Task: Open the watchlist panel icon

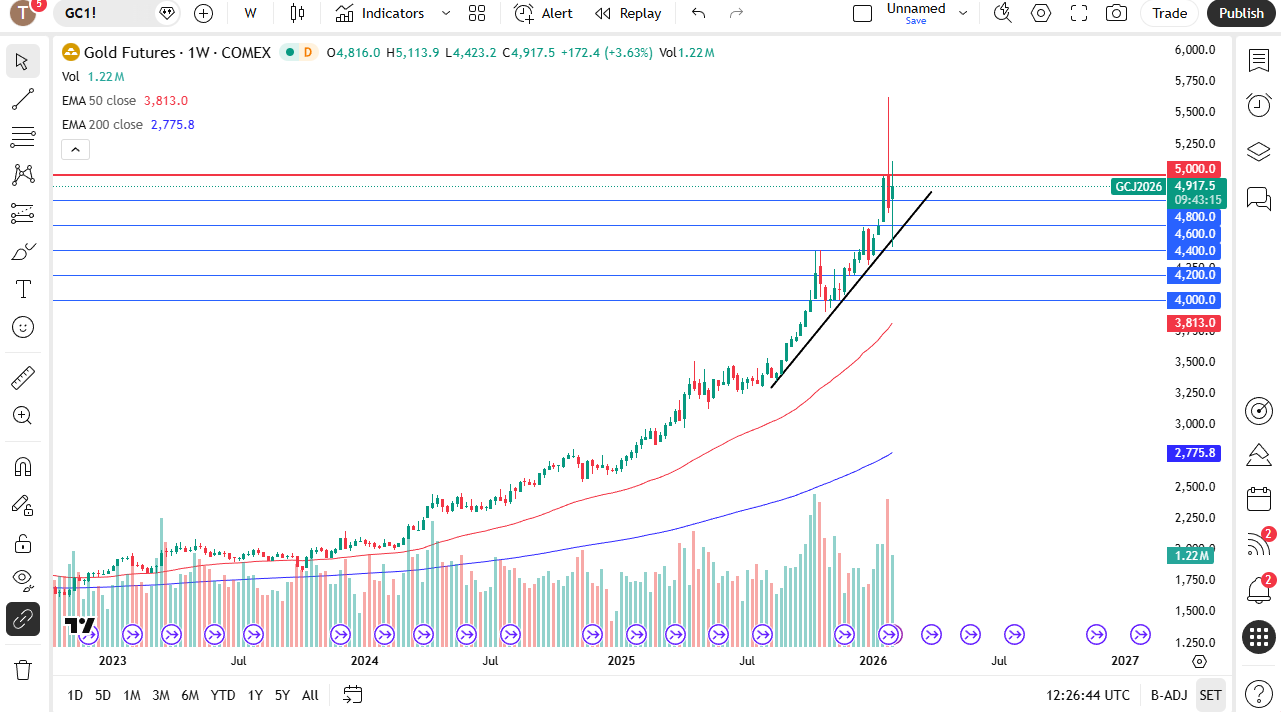Action: coord(1259,61)
